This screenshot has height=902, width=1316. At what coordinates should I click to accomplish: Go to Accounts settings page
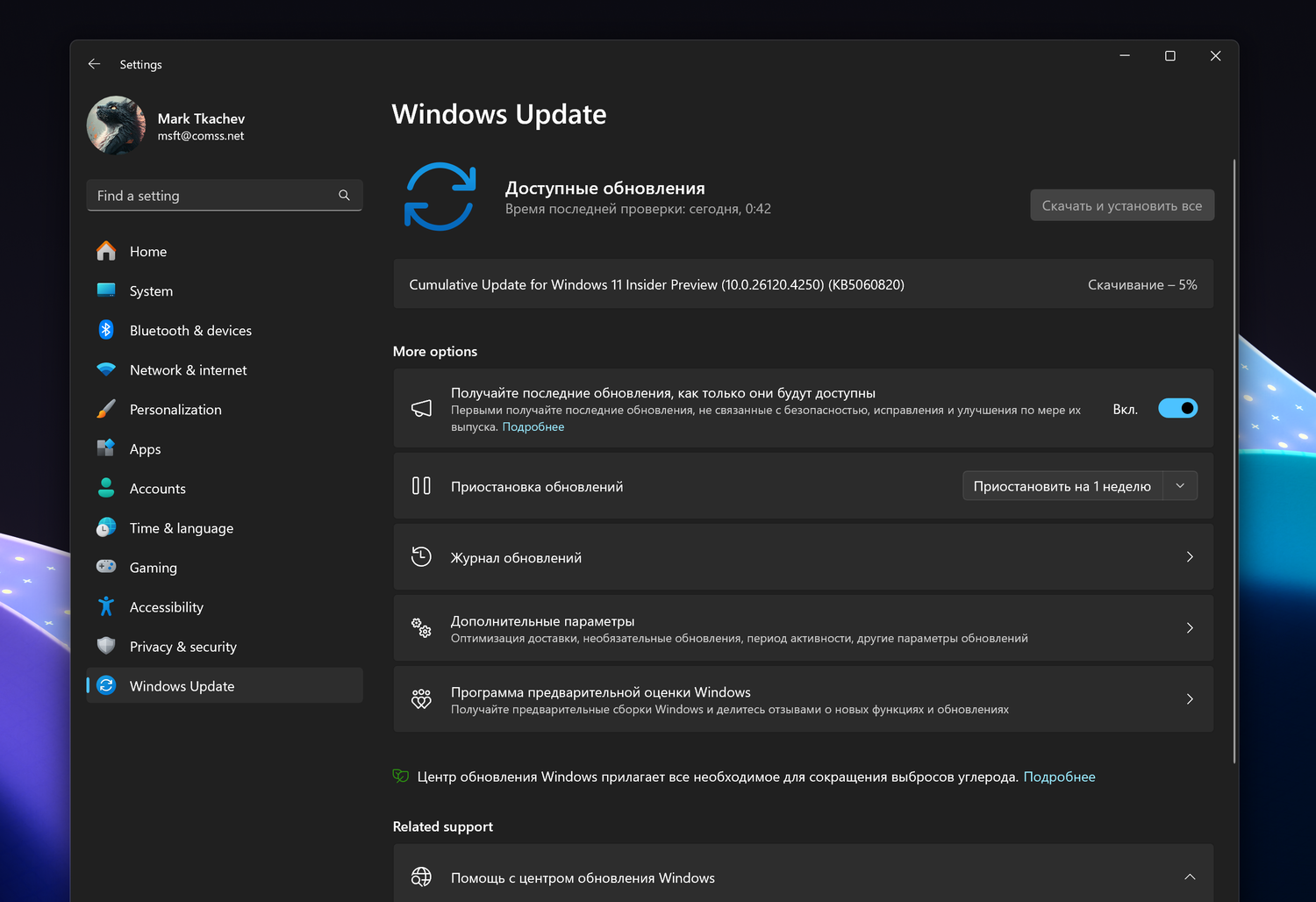[x=158, y=489]
